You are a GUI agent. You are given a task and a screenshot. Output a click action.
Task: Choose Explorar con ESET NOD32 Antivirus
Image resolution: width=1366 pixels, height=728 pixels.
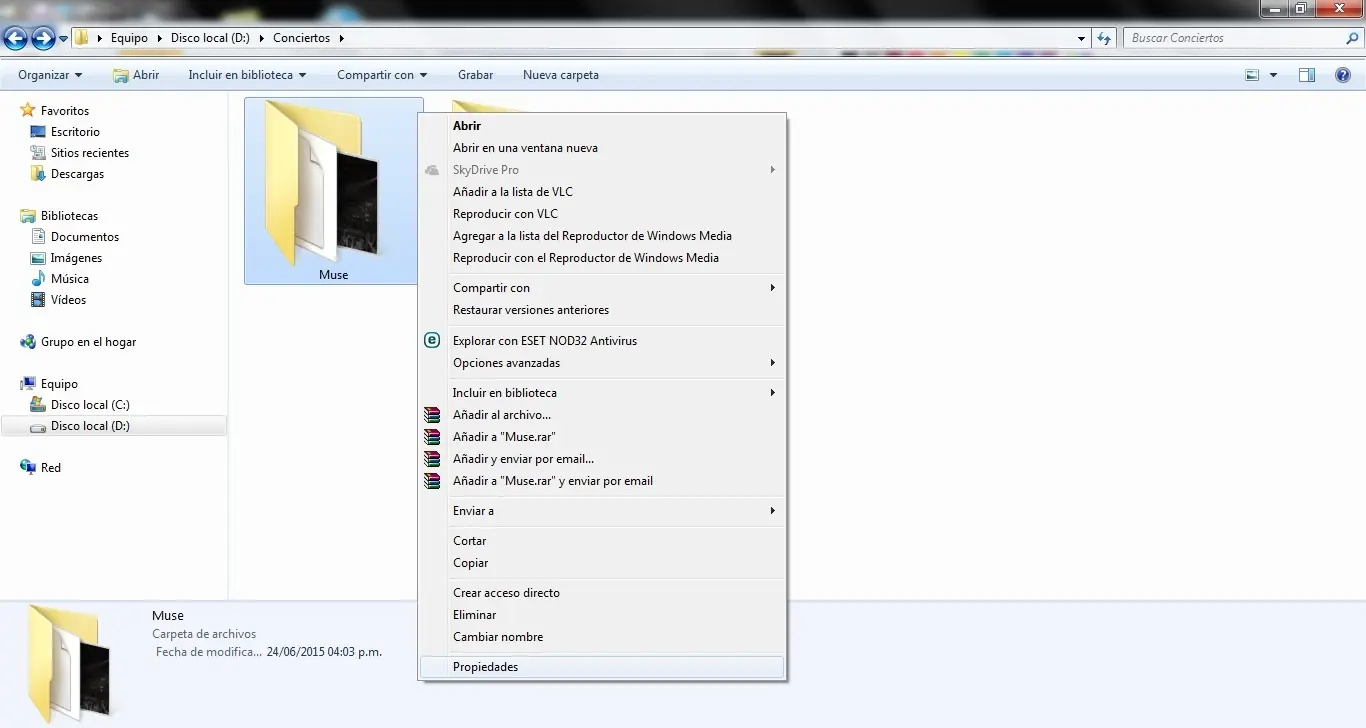[x=601, y=341]
